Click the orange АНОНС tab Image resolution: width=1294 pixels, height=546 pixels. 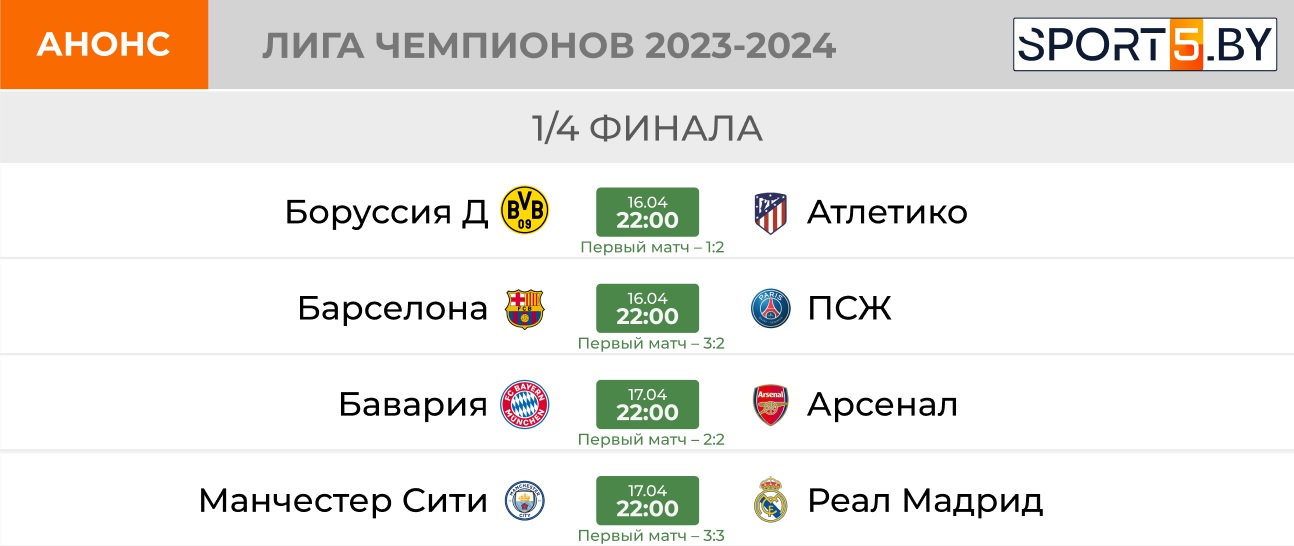(104, 44)
